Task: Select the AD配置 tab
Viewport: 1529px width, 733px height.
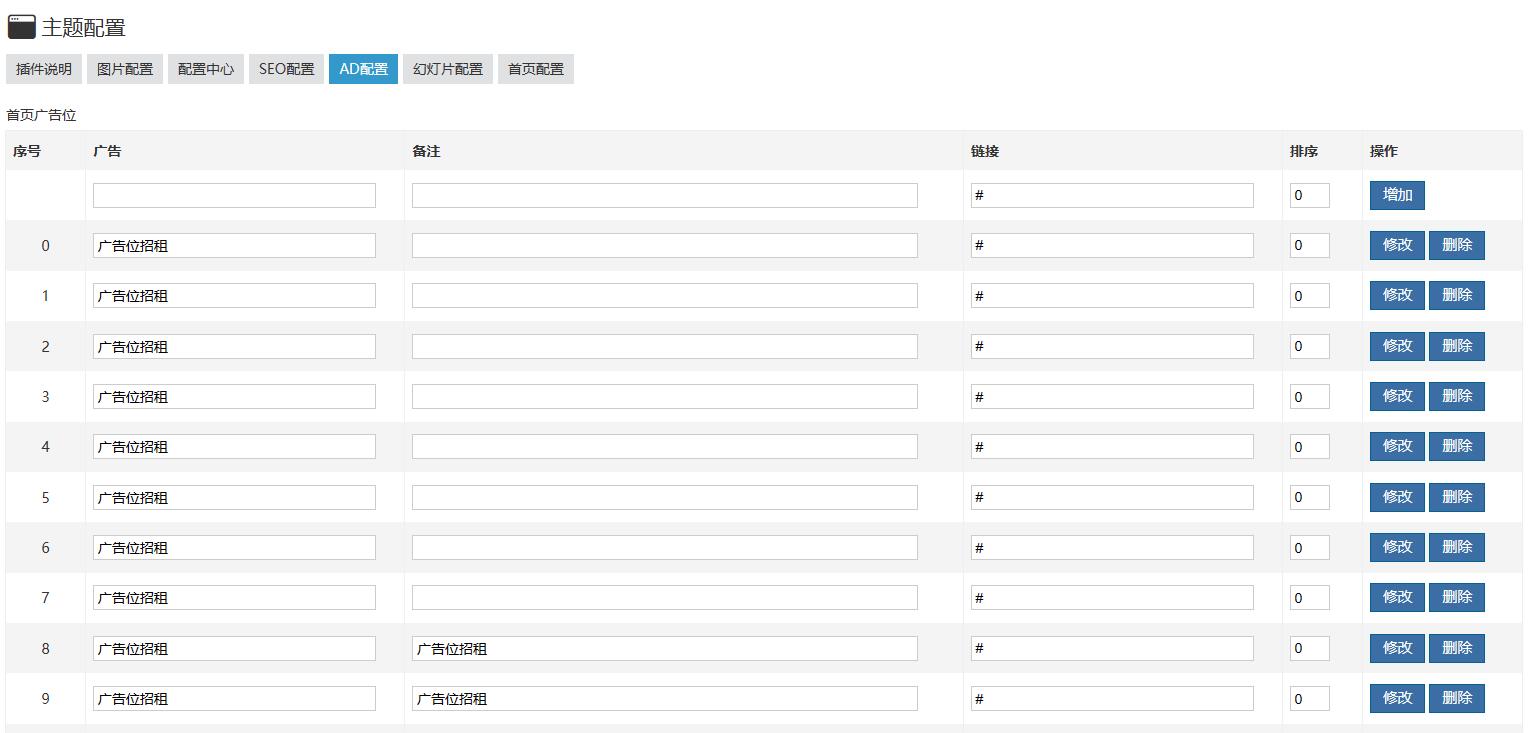Action: (363, 69)
